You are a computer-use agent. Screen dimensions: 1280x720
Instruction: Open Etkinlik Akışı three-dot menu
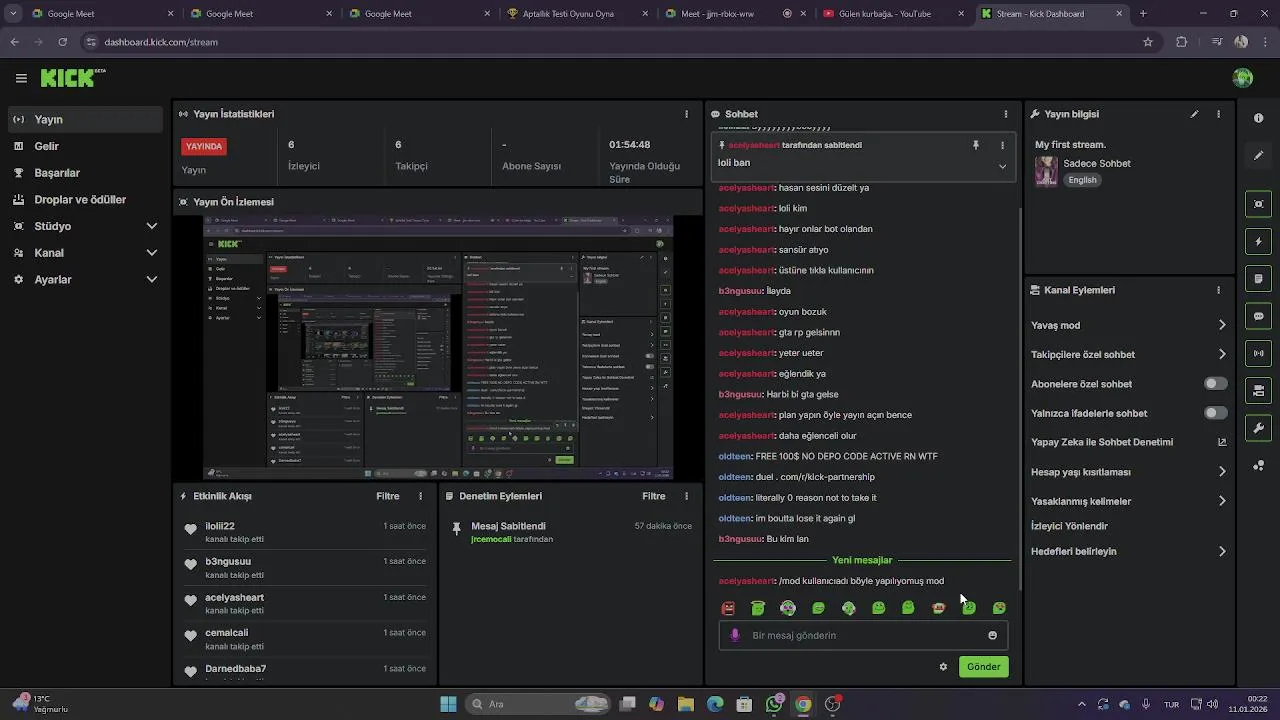tap(420, 496)
